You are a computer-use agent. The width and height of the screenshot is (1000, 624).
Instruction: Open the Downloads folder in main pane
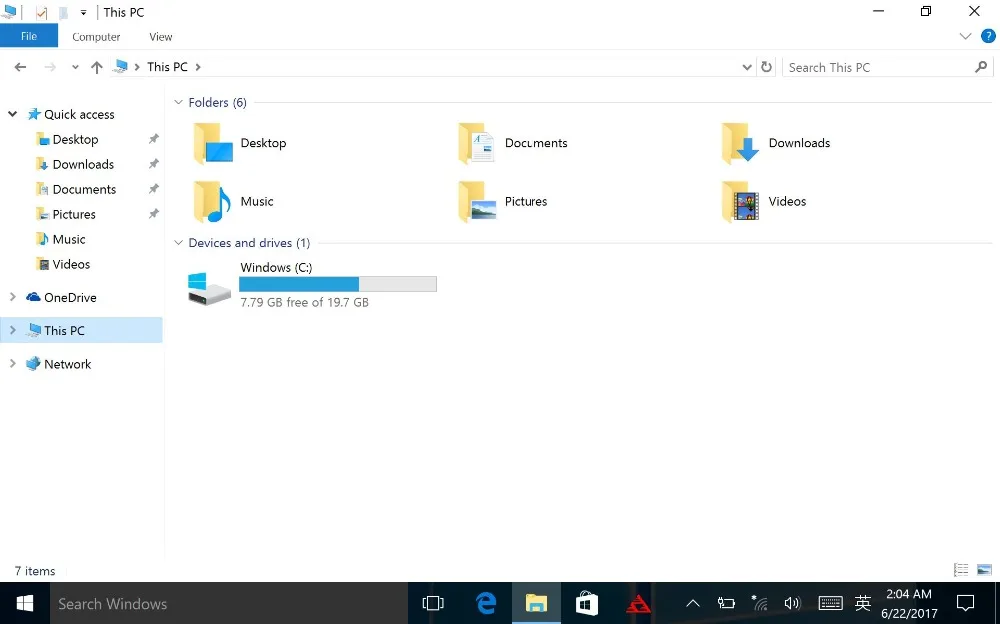pos(776,144)
